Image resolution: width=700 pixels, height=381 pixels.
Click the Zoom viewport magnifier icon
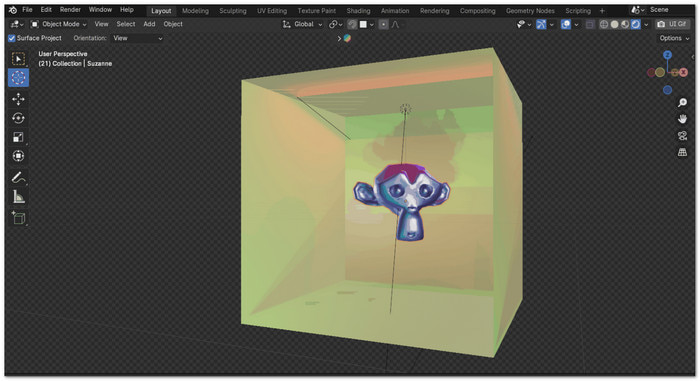click(x=682, y=103)
